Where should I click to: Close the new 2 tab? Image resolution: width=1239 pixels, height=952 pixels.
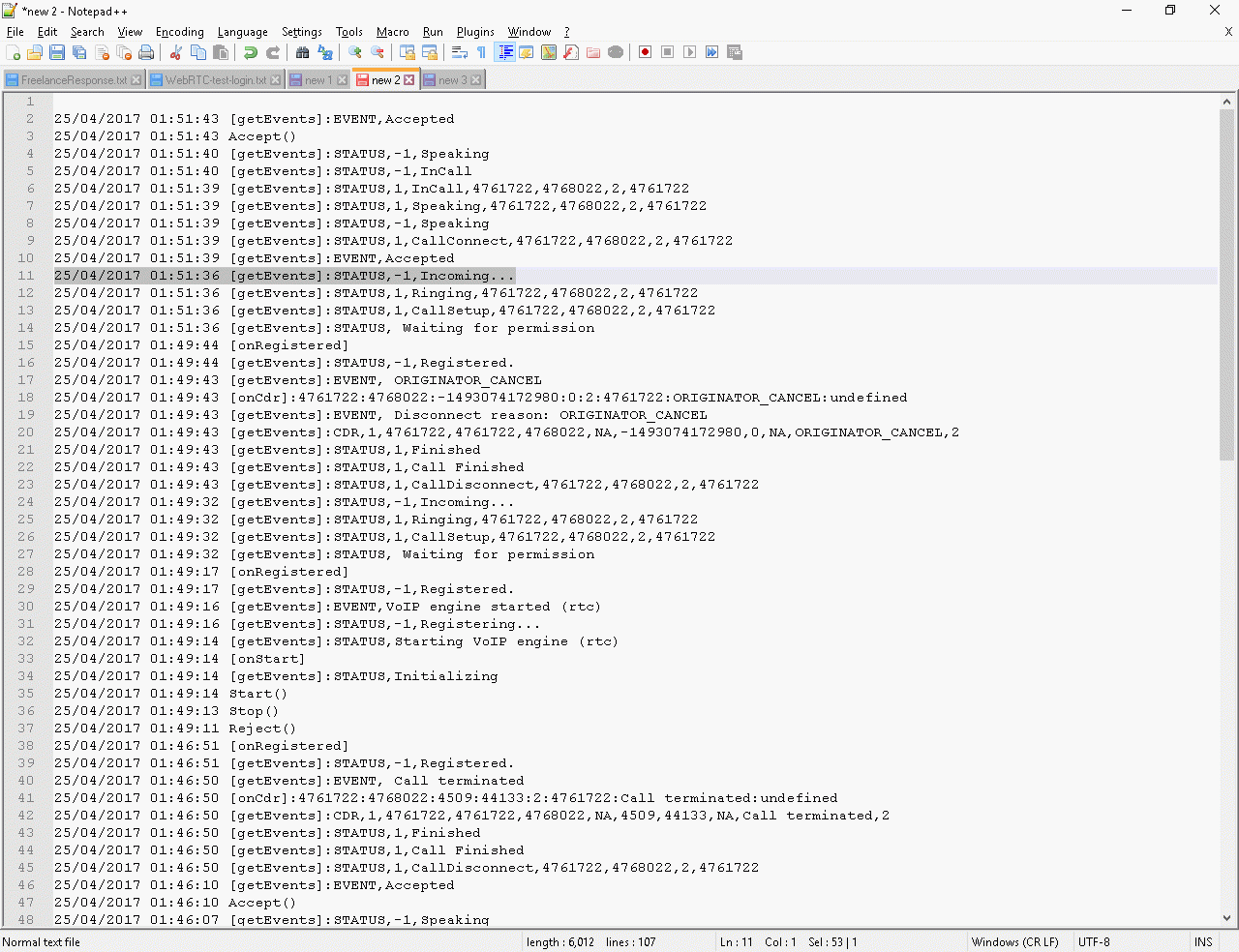pyautogui.click(x=408, y=80)
